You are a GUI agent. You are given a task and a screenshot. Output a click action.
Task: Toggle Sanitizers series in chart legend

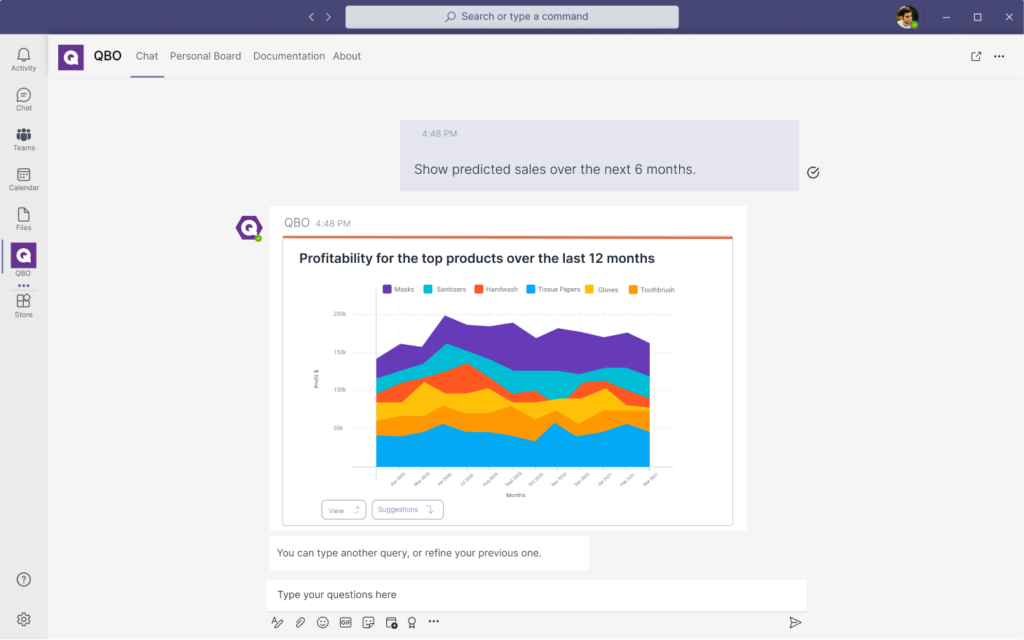pyautogui.click(x=444, y=289)
